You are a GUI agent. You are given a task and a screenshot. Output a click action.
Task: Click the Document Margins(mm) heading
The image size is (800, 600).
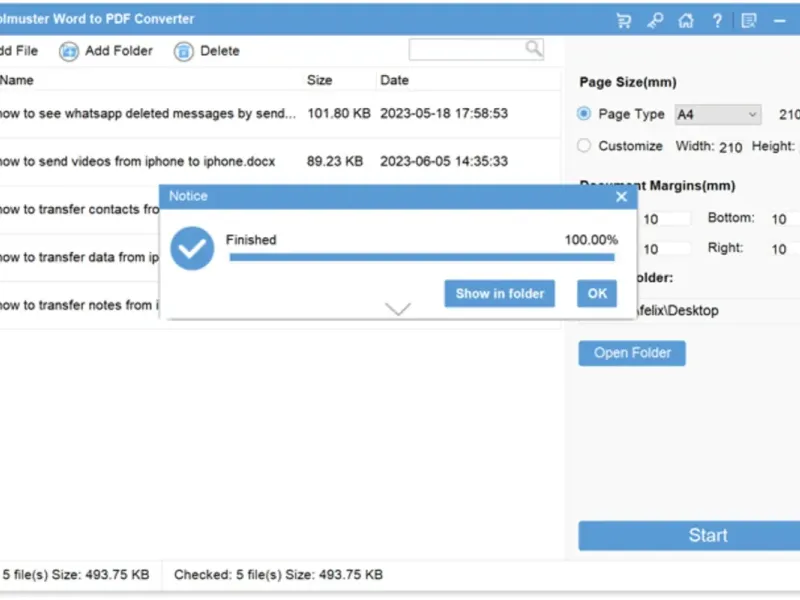tap(657, 186)
